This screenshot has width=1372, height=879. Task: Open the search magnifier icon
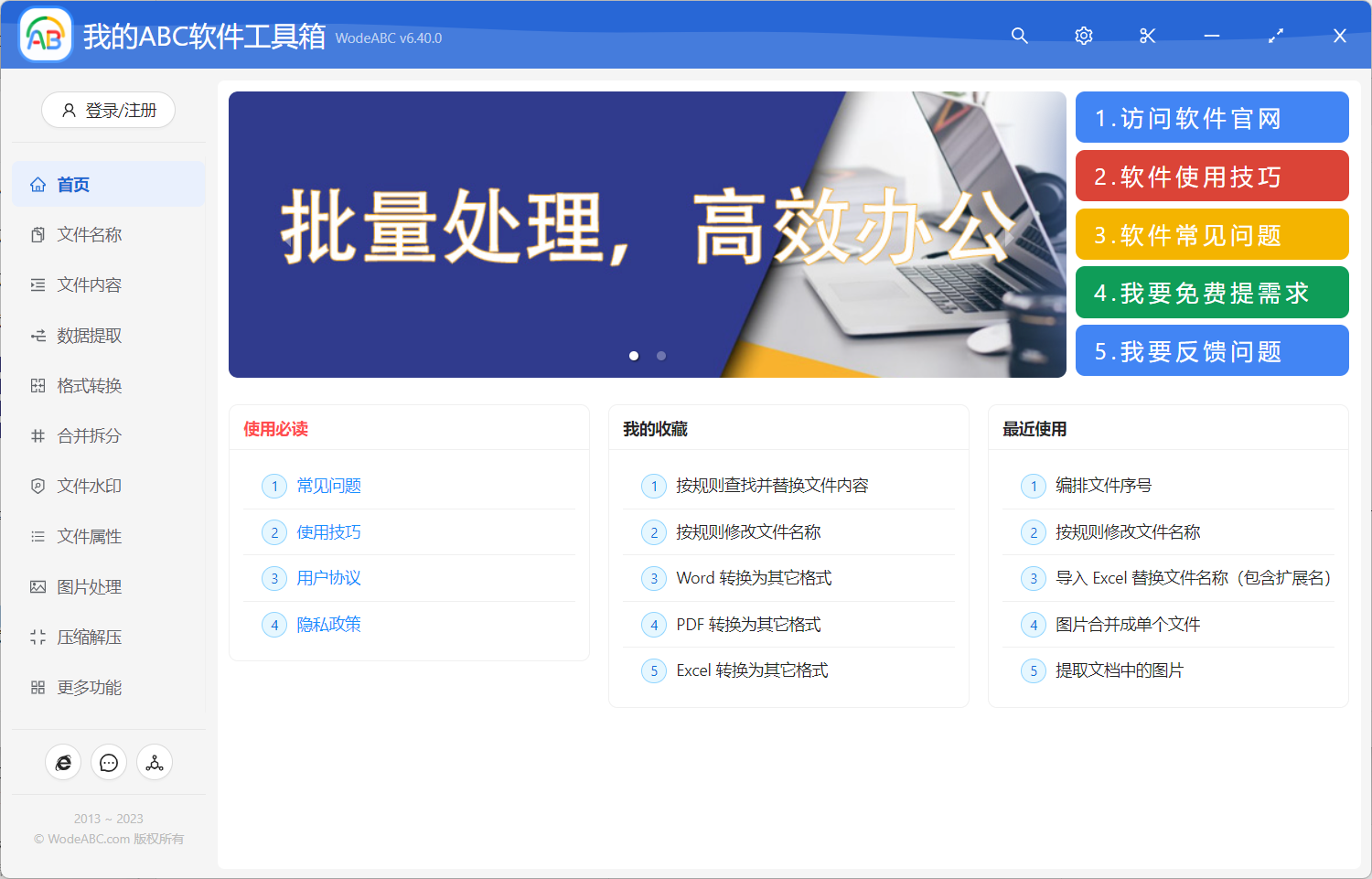pyautogui.click(x=1019, y=36)
